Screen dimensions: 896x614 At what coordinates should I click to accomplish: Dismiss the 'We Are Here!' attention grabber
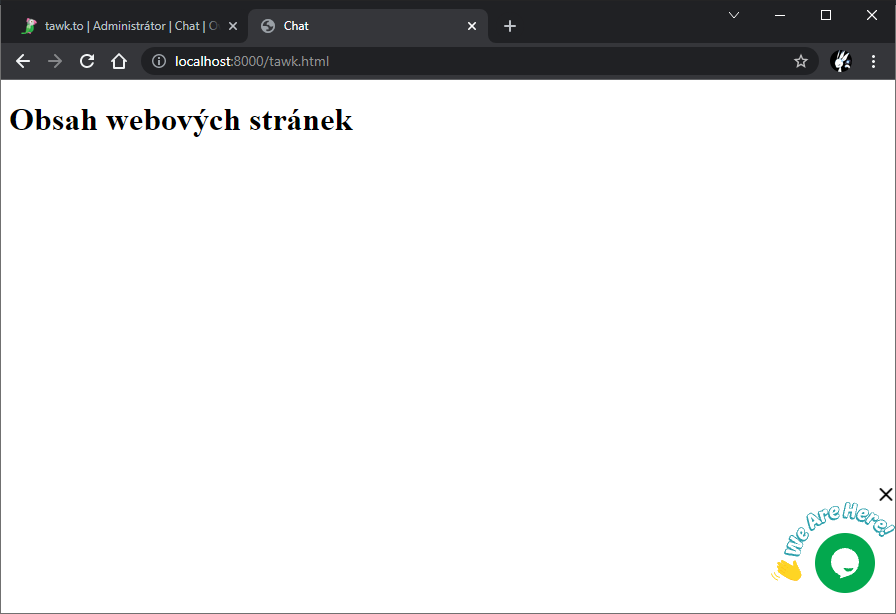tap(885, 494)
